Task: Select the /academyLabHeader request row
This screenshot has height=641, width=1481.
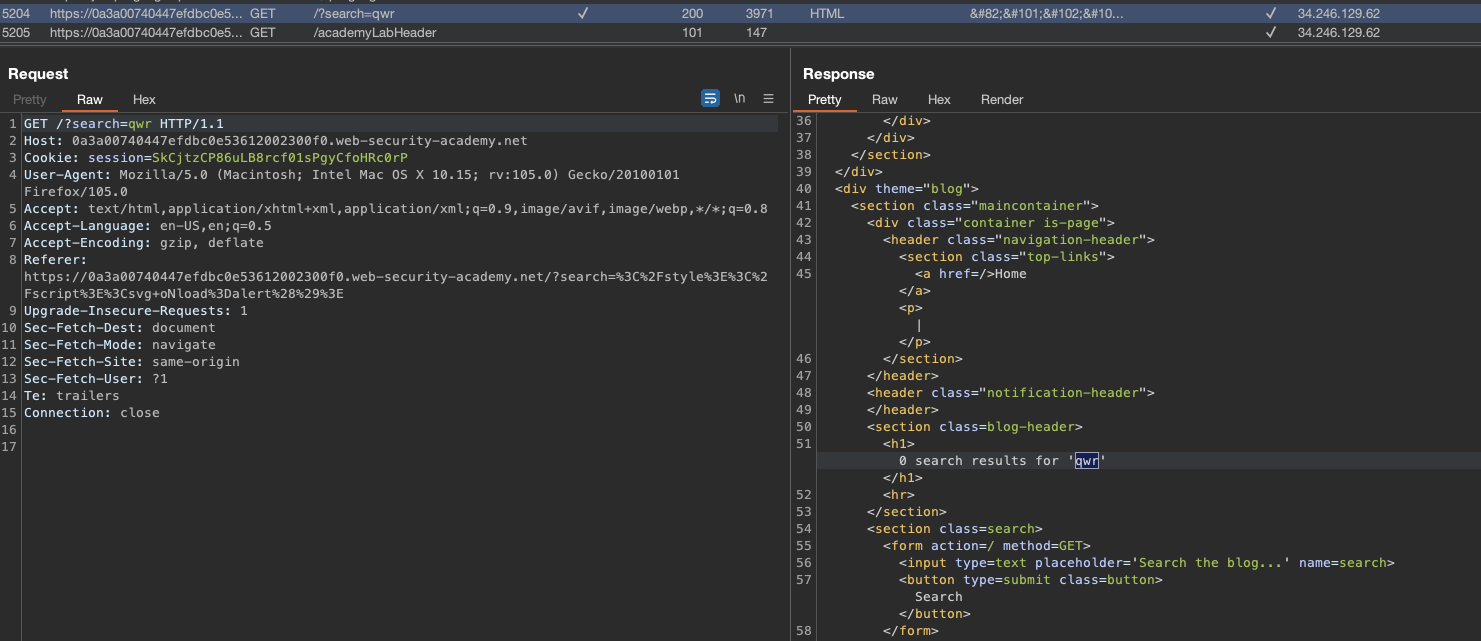Action: tap(375, 32)
